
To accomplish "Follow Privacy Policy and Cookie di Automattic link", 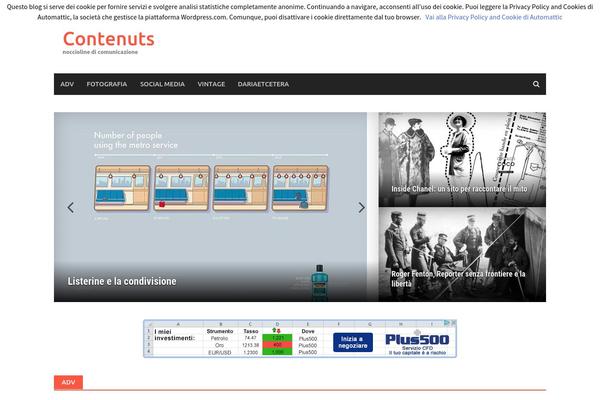I will (x=494, y=17).
